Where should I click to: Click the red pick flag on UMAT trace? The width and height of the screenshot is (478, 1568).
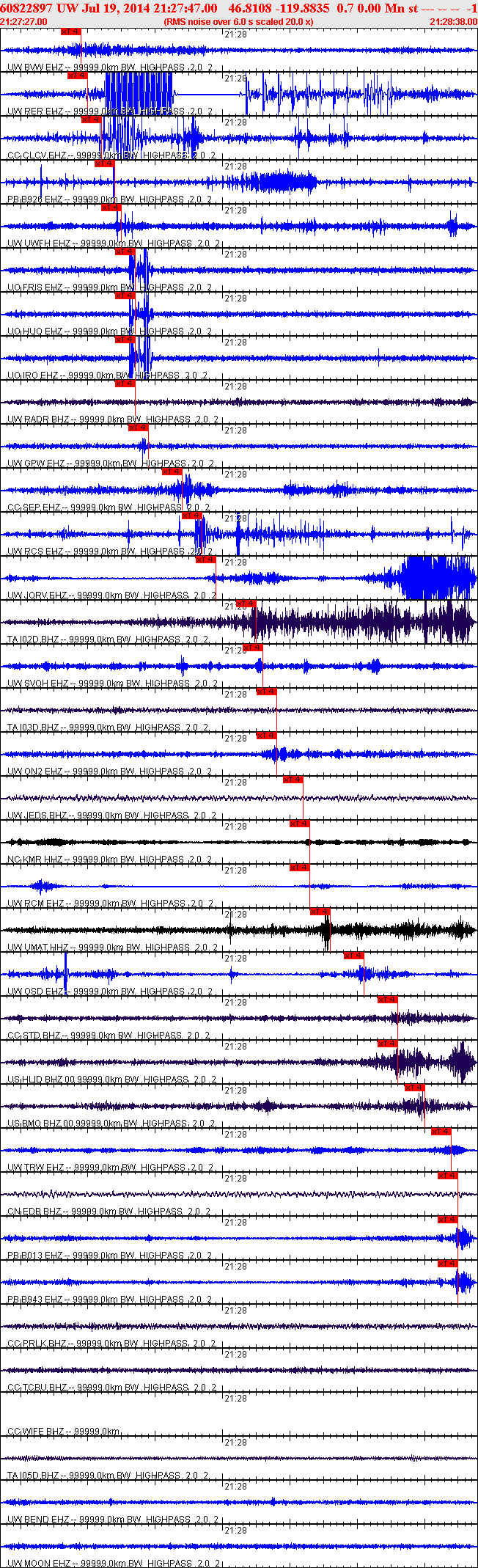point(320,912)
